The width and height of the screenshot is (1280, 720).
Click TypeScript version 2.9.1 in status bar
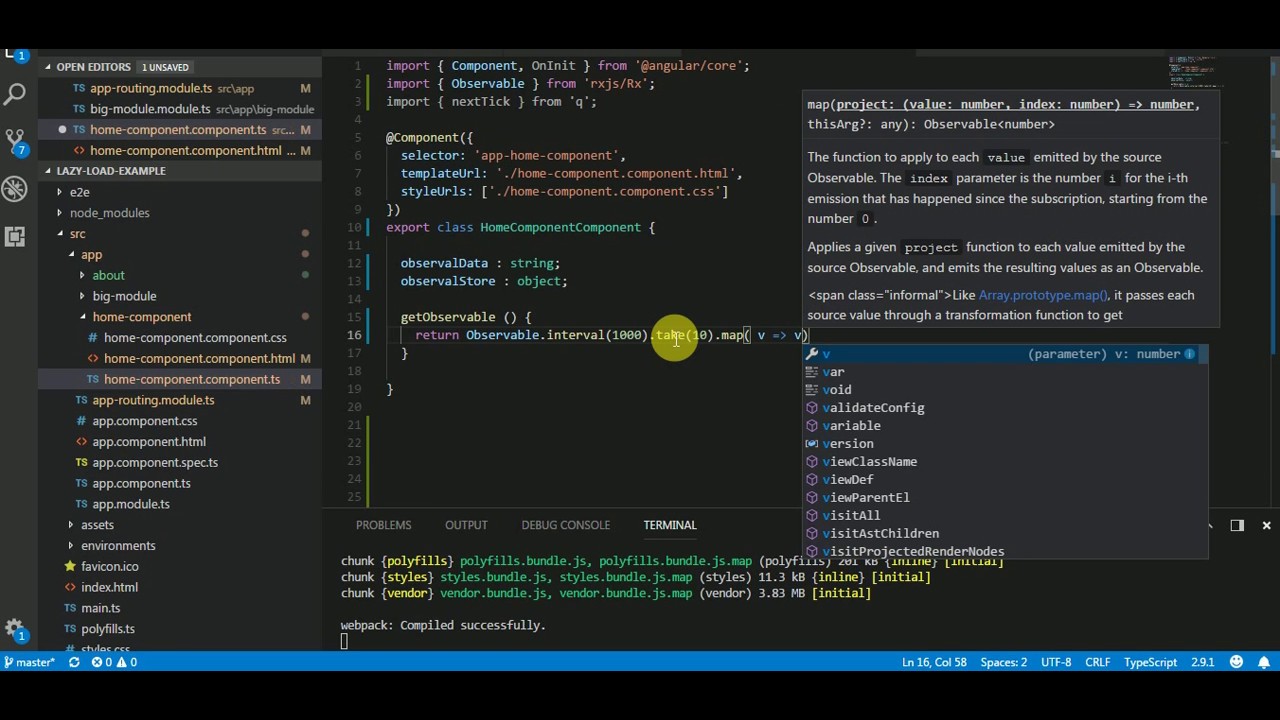1202,662
